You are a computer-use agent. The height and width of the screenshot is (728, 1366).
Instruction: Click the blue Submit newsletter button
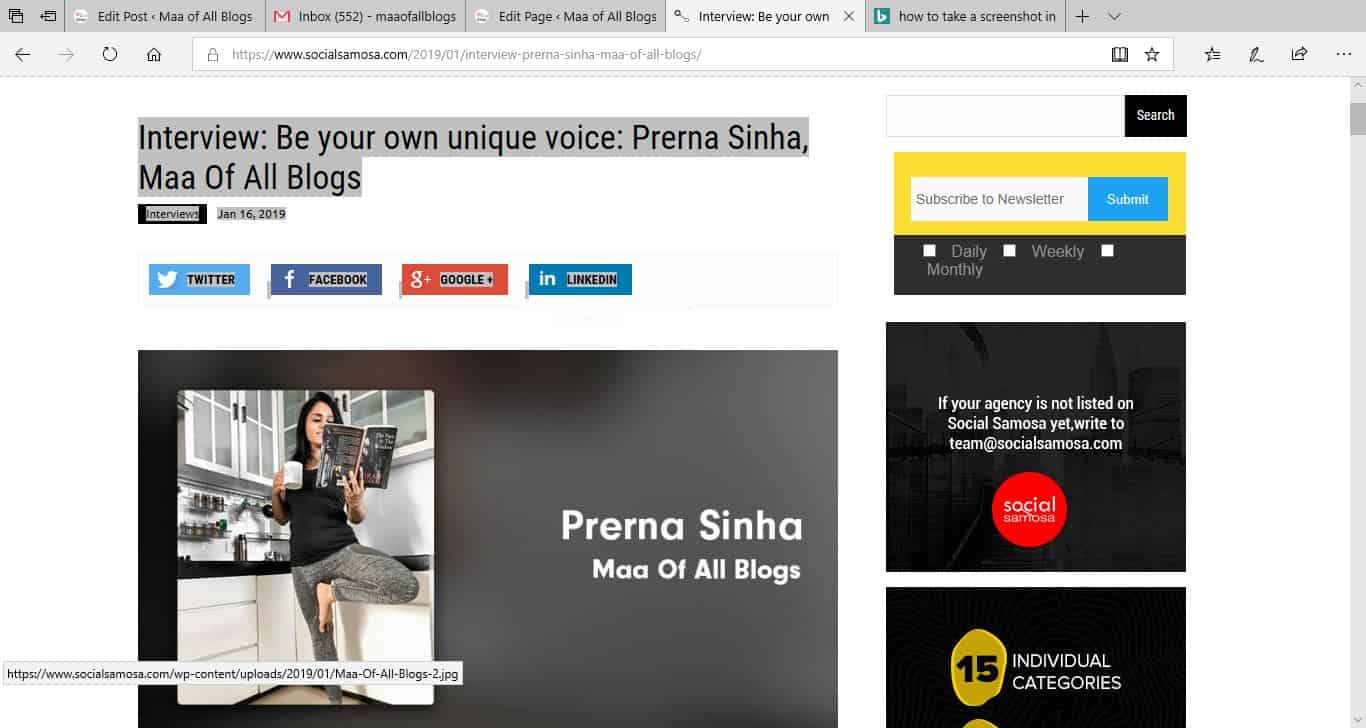tap(1127, 199)
